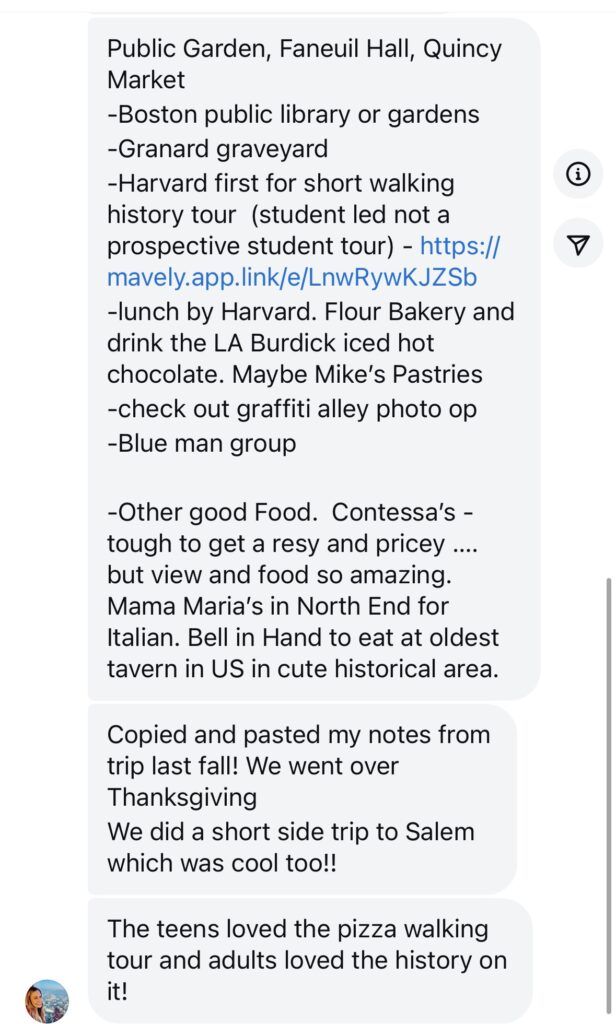Click the 'Public Garden, Faneuil Hall' text line

pyautogui.click(x=304, y=49)
